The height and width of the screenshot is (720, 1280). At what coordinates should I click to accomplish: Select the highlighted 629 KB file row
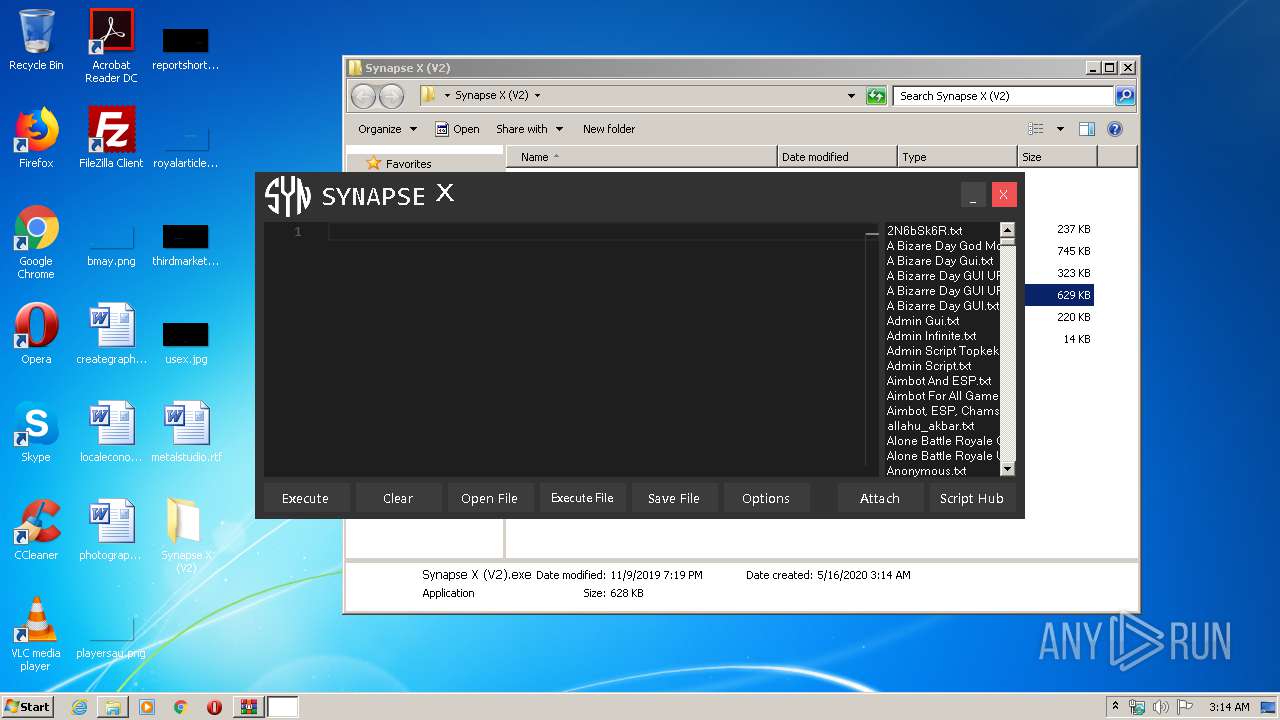point(1059,295)
